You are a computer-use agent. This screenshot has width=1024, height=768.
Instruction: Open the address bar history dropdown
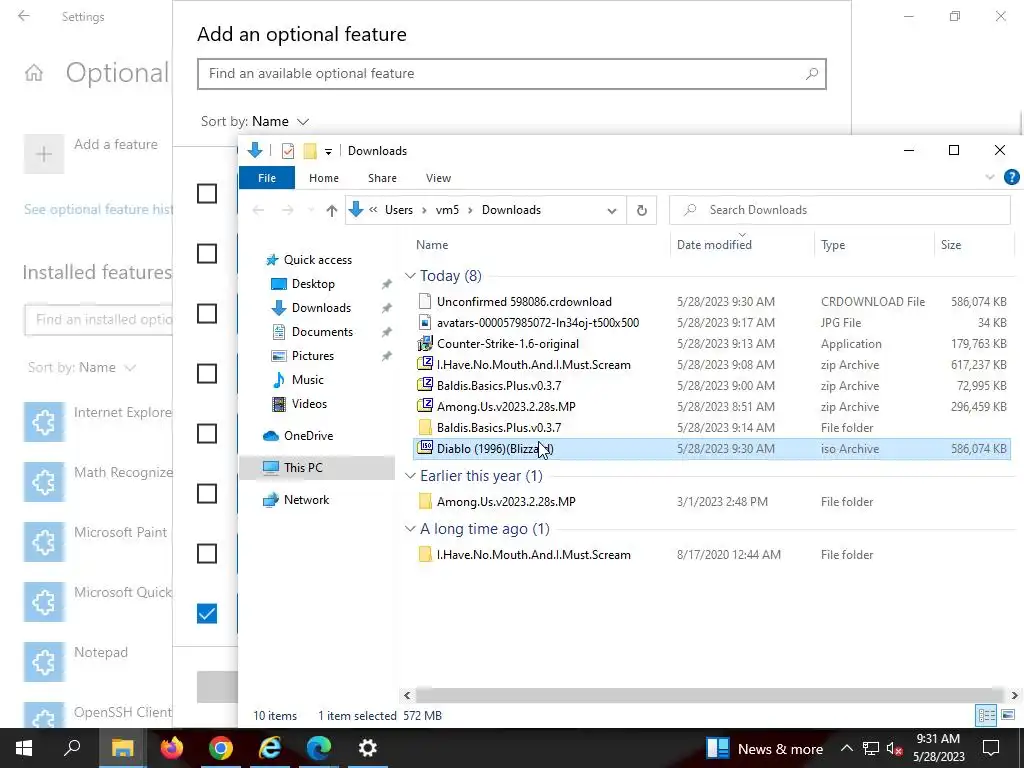[x=612, y=210]
